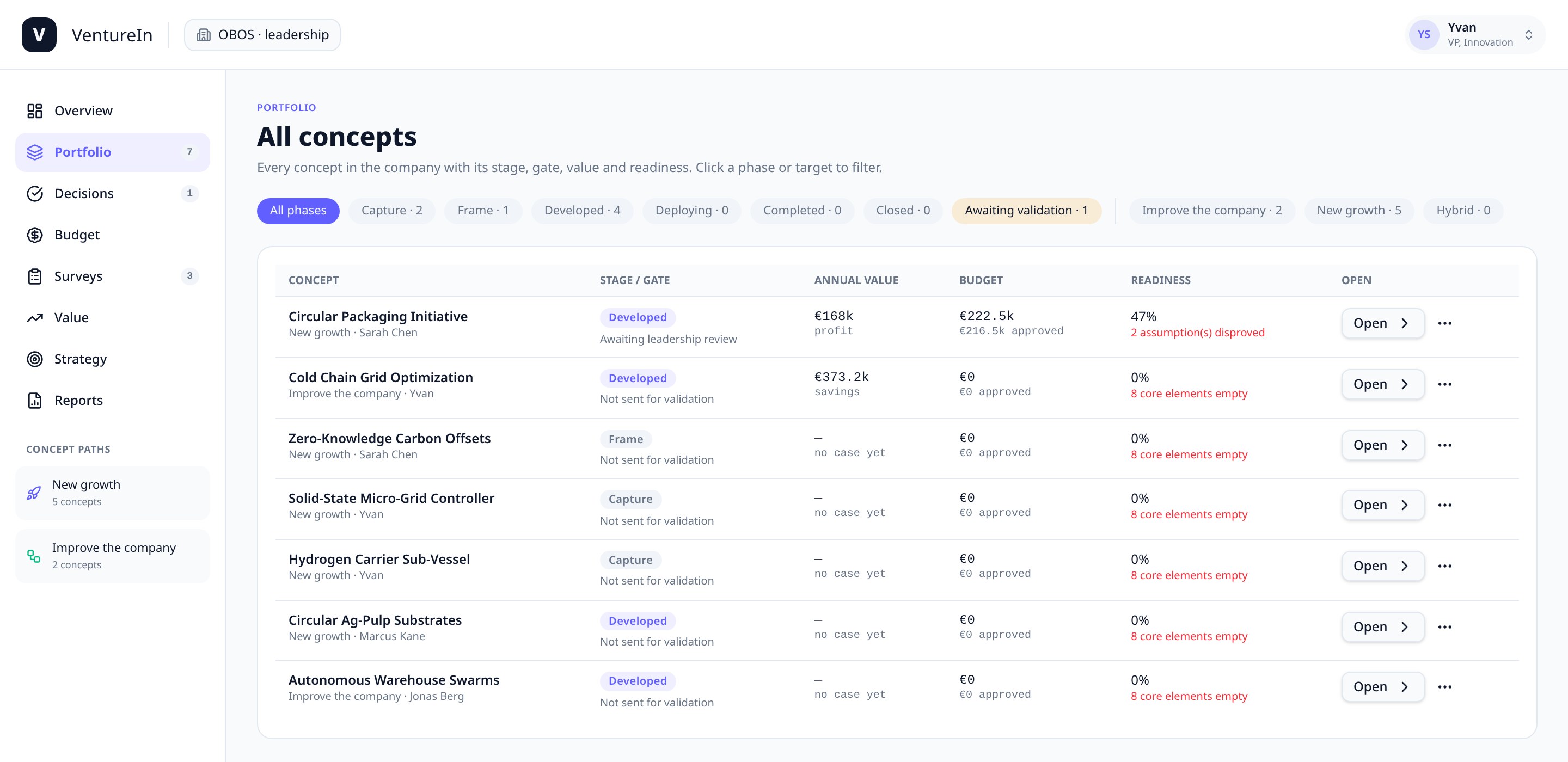Filter by Deploying · 0 phase
This screenshot has width=1568, height=762.
tap(691, 211)
